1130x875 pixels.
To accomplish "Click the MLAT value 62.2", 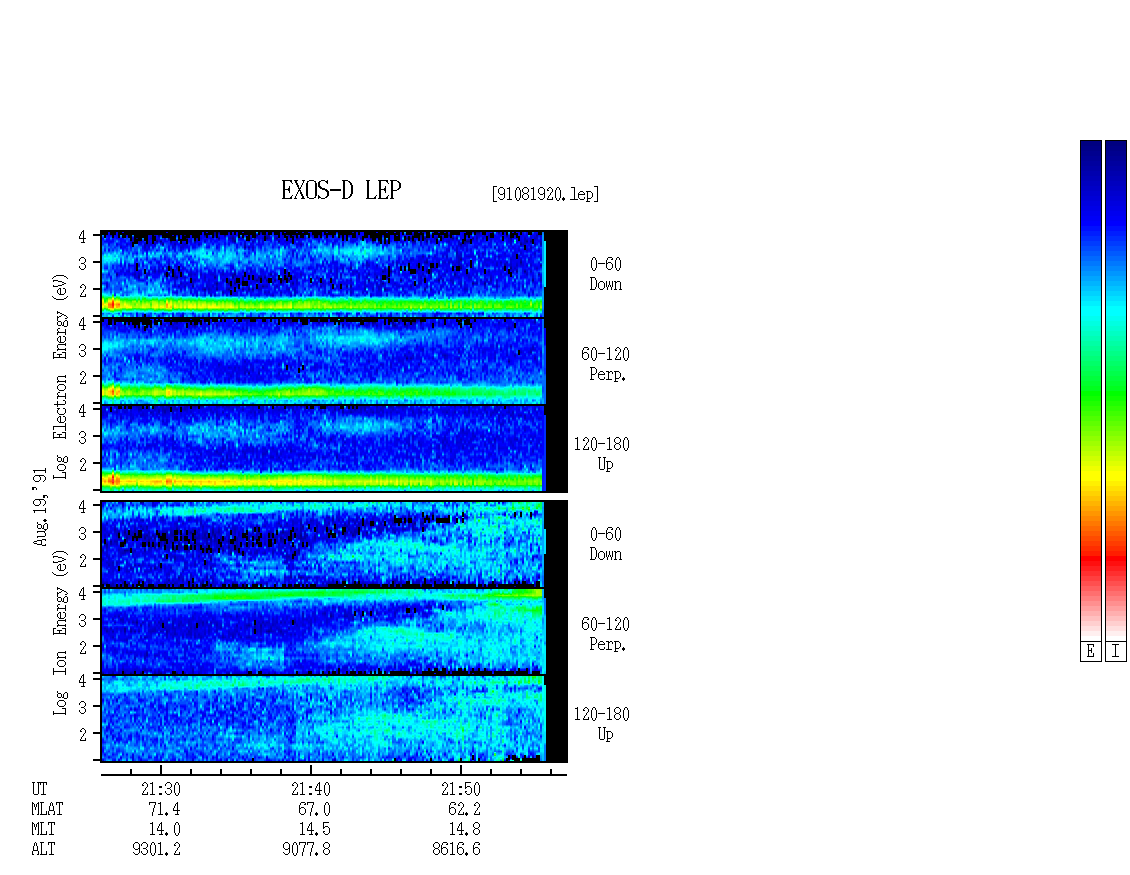I will 464,809.
